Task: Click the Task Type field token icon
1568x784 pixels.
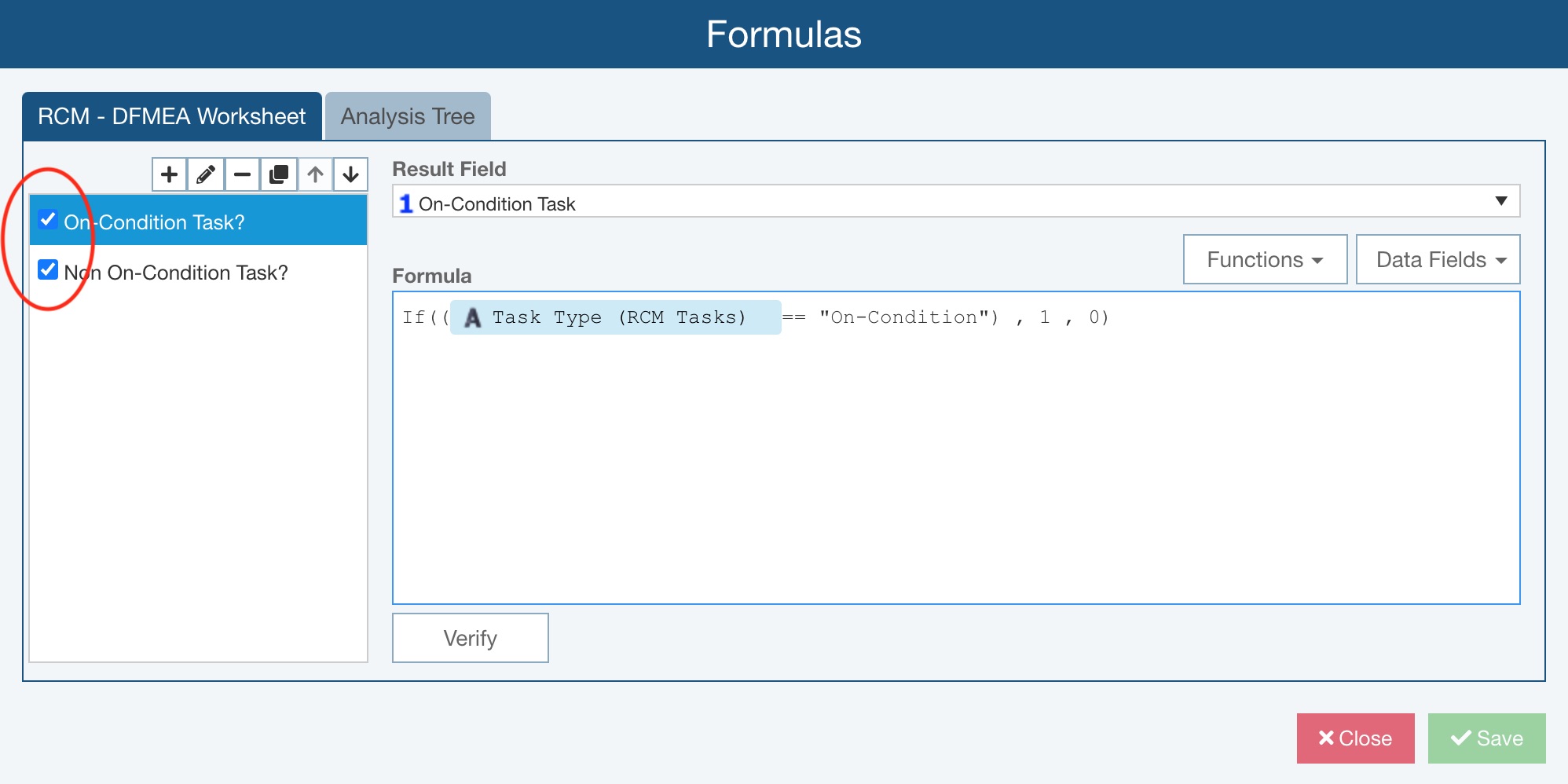Action: tap(473, 318)
